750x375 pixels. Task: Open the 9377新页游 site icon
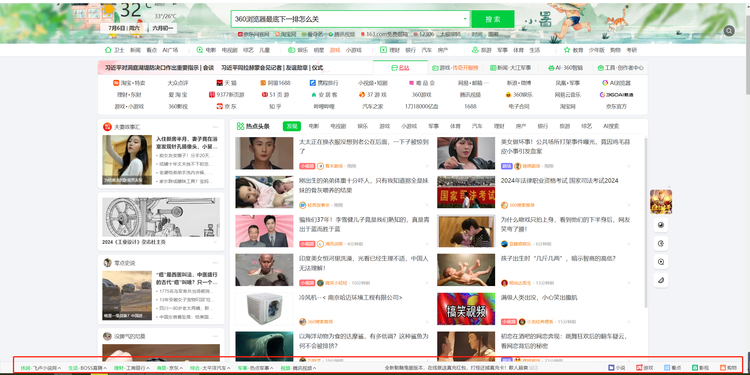click(x=212, y=95)
